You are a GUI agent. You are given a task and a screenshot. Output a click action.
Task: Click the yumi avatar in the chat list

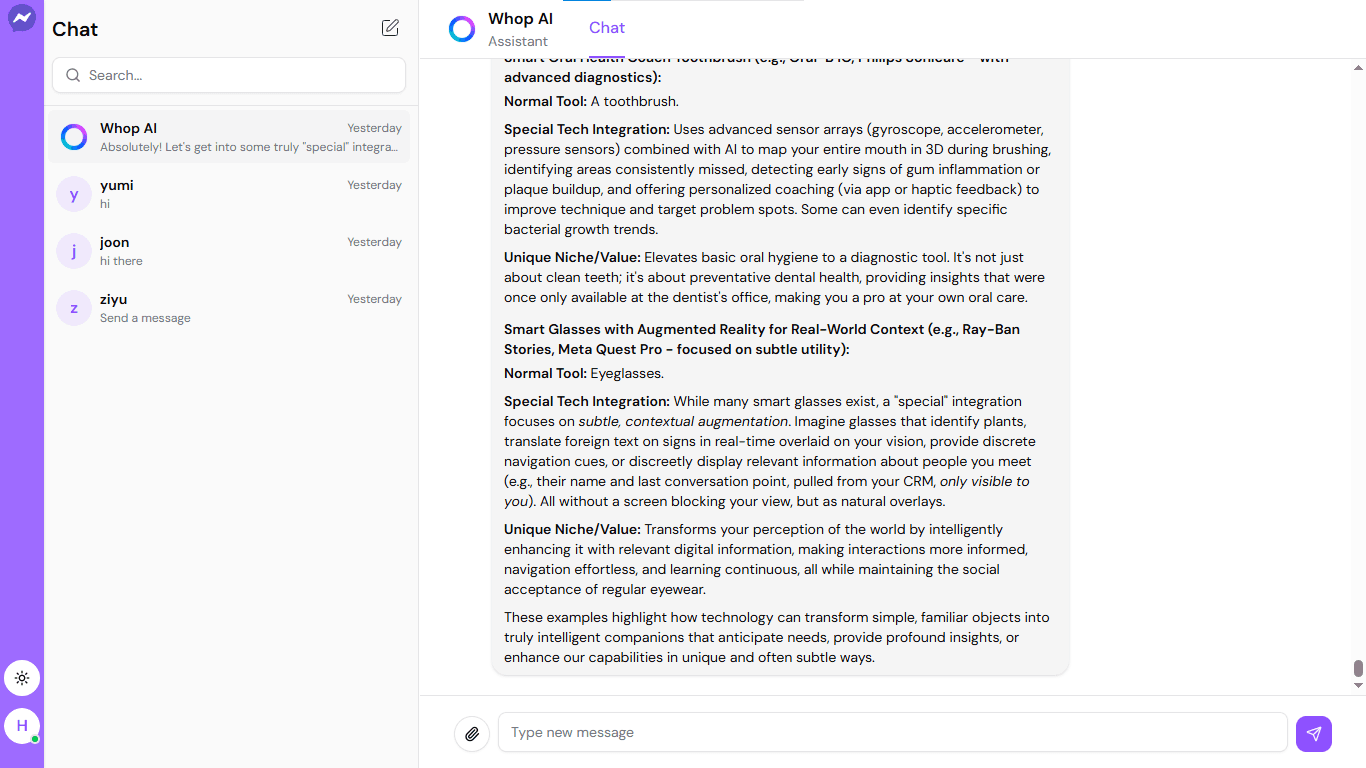coord(73,194)
